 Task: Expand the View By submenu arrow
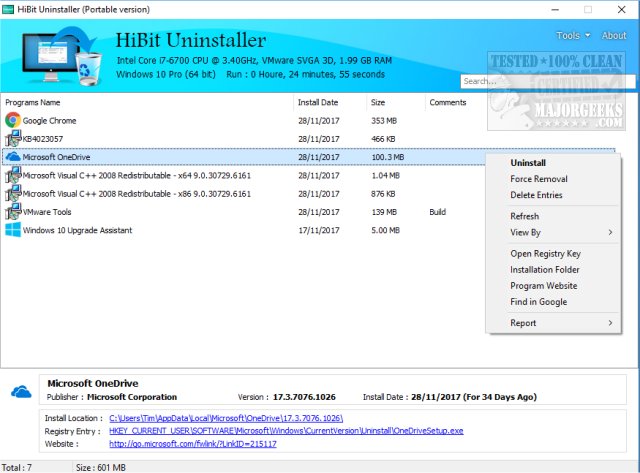pos(610,232)
